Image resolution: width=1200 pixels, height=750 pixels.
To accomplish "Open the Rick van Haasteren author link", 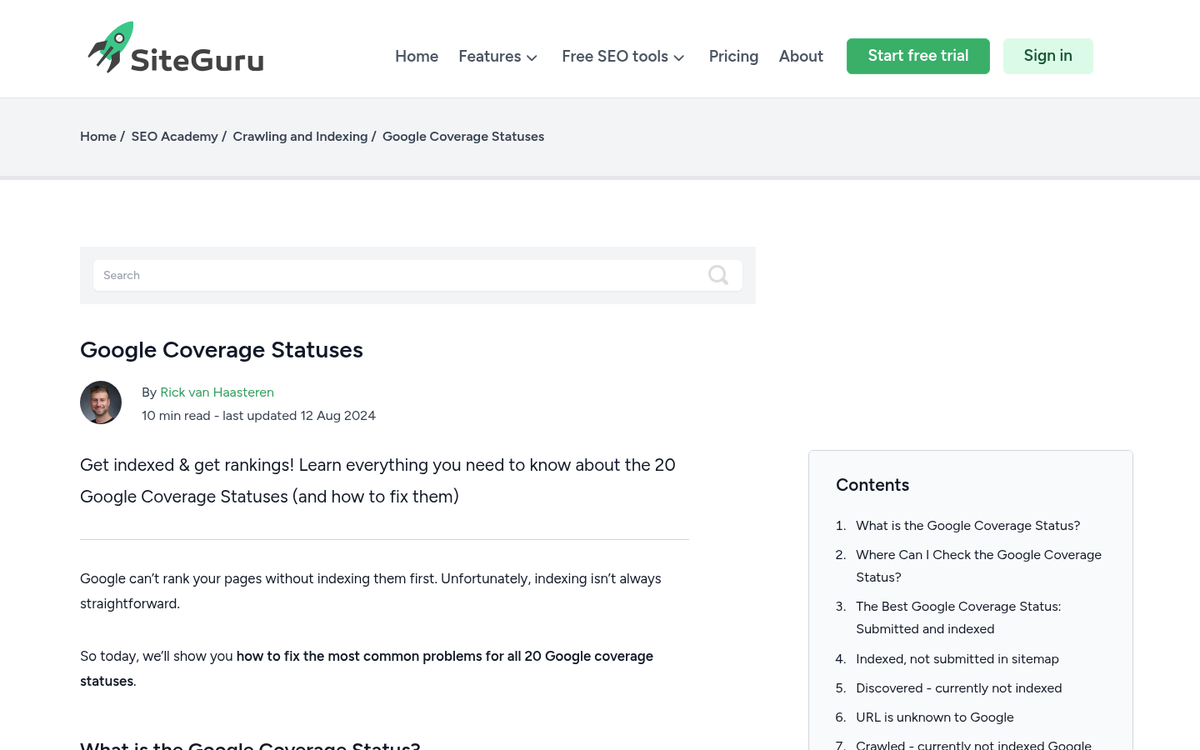I will pos(217,392).
